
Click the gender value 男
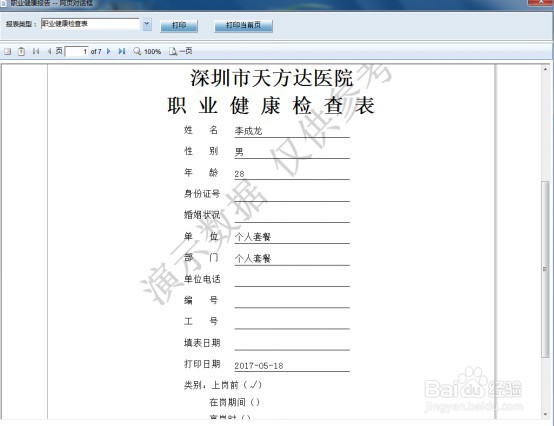click(x=239, y=152)
